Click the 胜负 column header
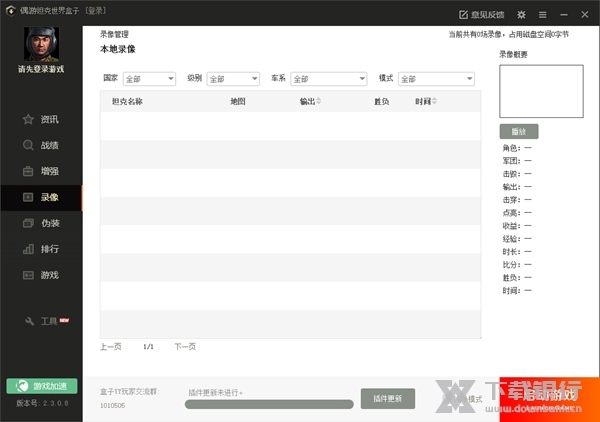Screen dimensions: 600x422 tap(382, 101)
